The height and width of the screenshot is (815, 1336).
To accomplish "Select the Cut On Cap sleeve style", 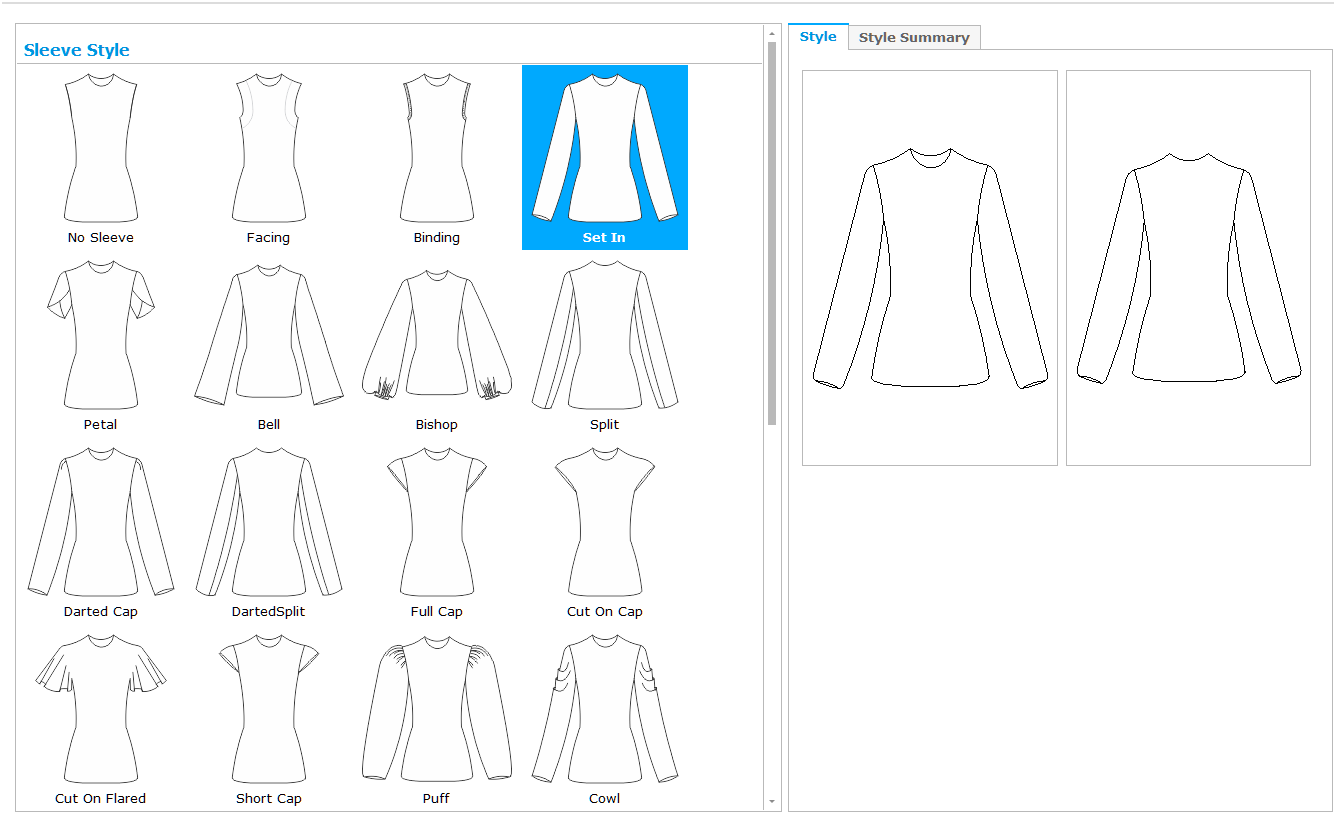I will (605, 531).
